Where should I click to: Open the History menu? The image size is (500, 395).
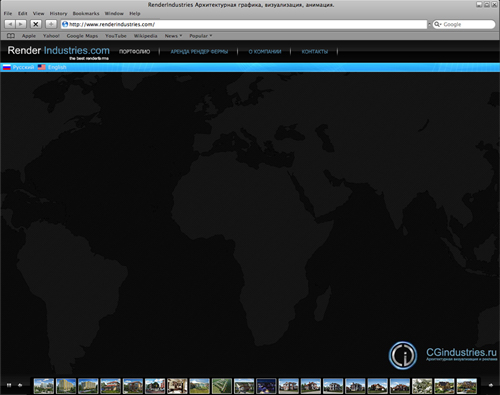pos(58,13)
